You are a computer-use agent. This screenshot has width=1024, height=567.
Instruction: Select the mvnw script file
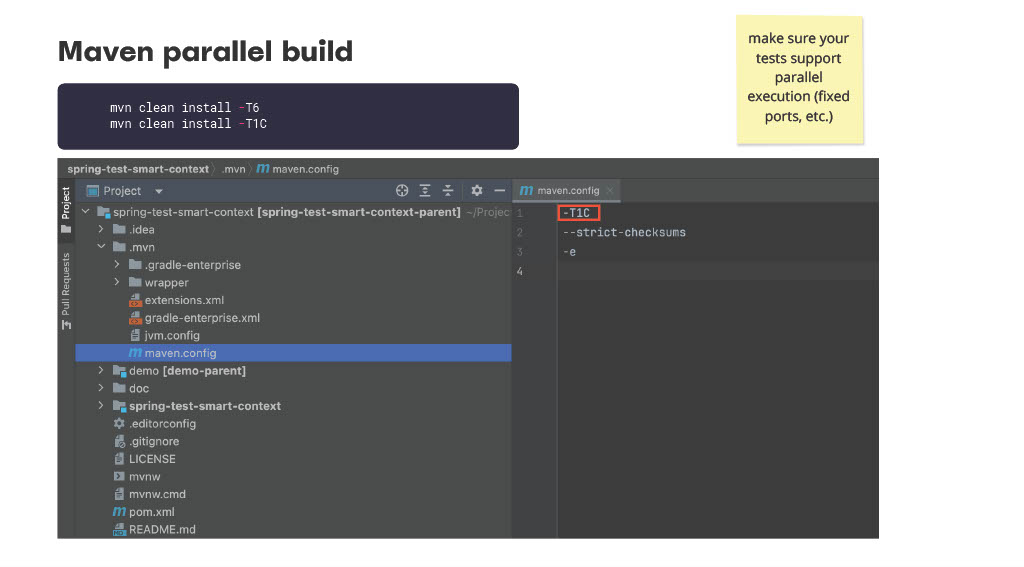click(144, 476)
